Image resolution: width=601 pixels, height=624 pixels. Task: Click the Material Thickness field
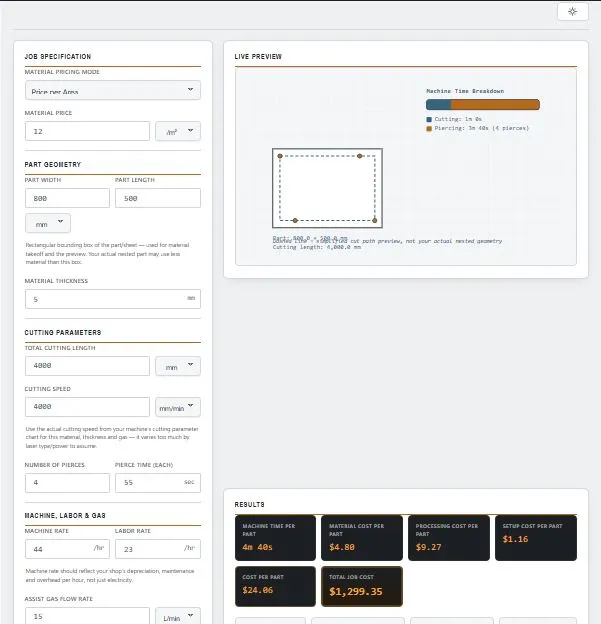click(113, 299)
